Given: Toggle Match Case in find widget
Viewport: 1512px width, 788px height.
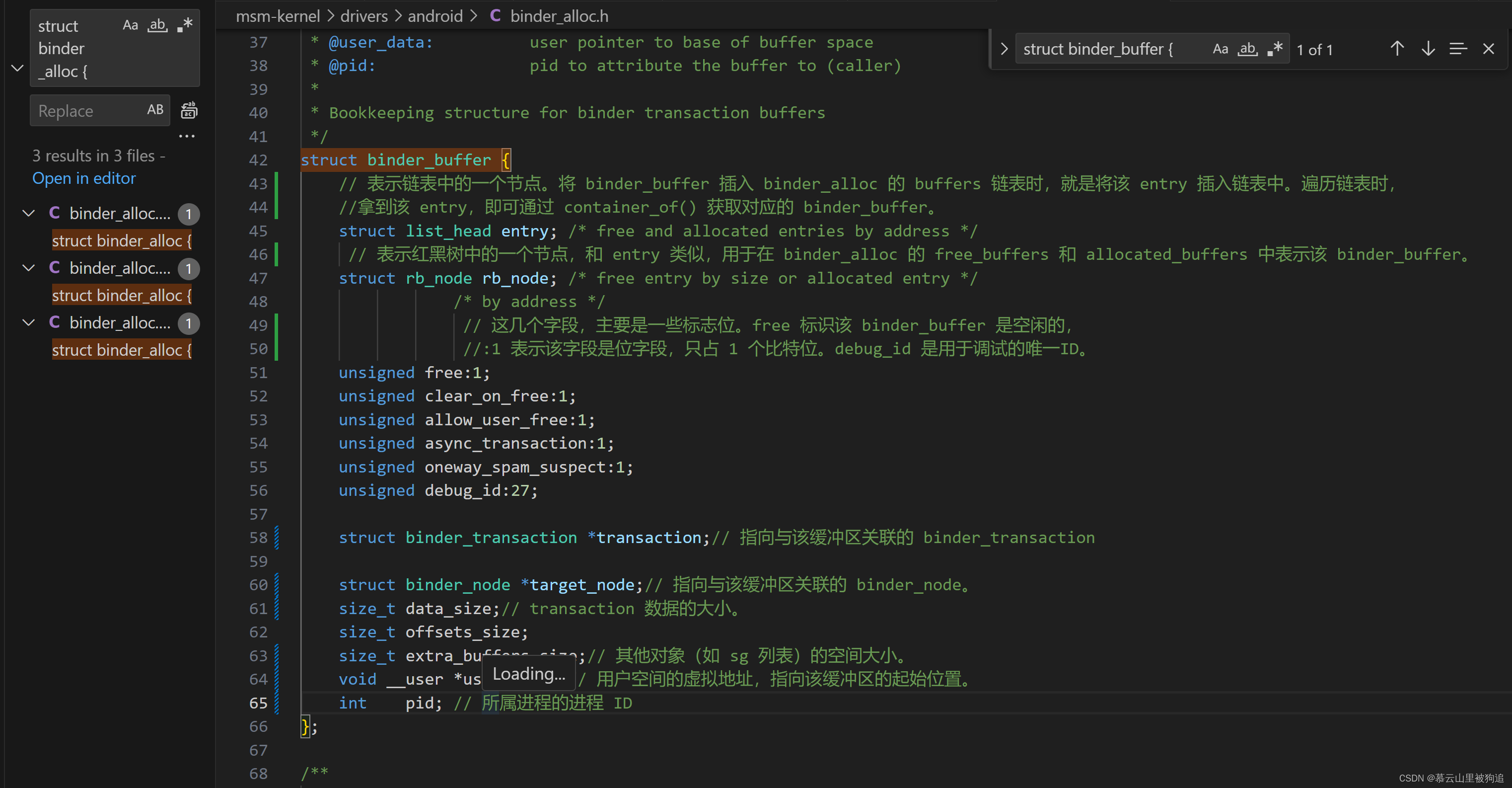Looking at the screenshot, I should pos(1221,49).
